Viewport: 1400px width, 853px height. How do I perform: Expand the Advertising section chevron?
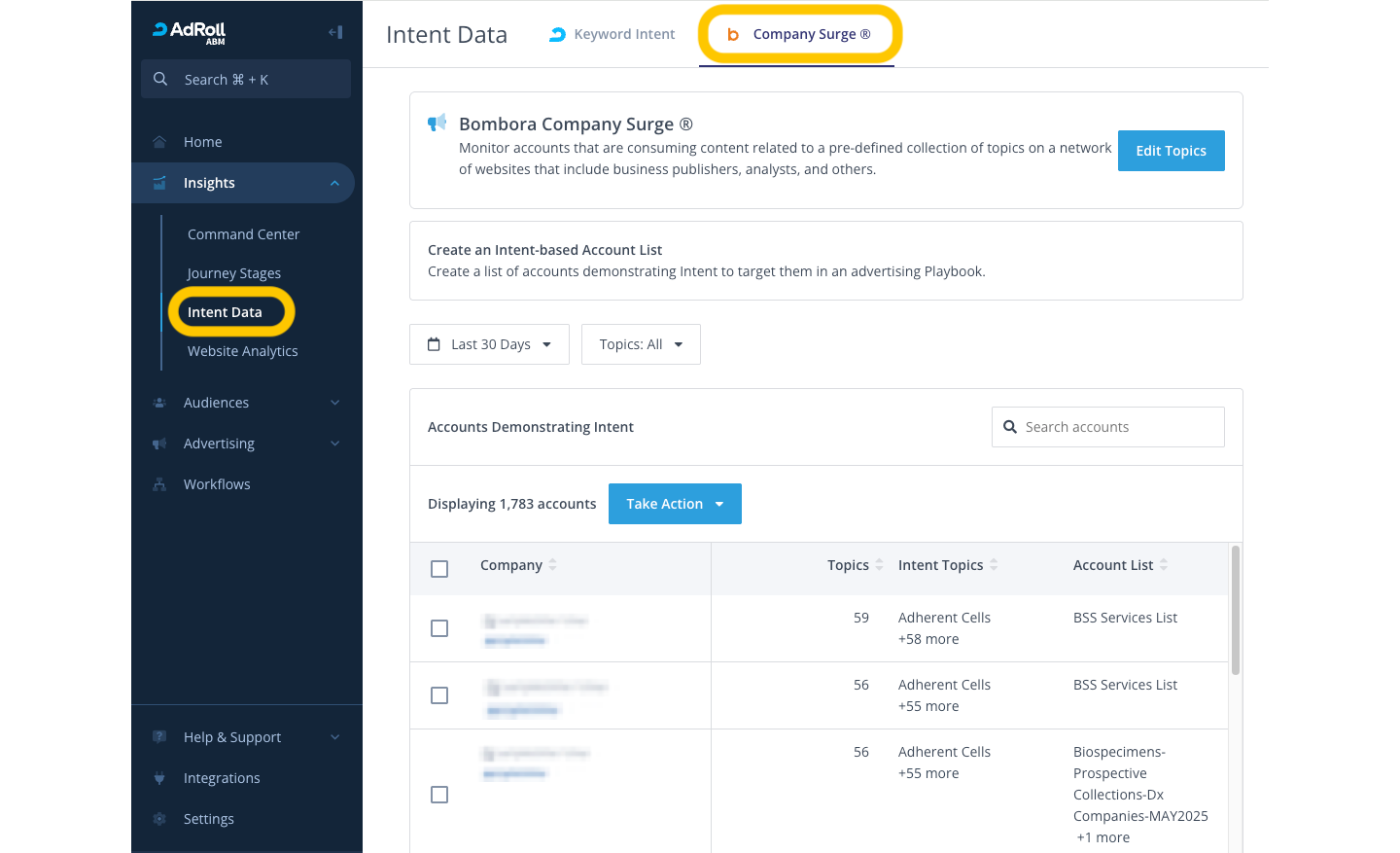click(x=334, y=444)
